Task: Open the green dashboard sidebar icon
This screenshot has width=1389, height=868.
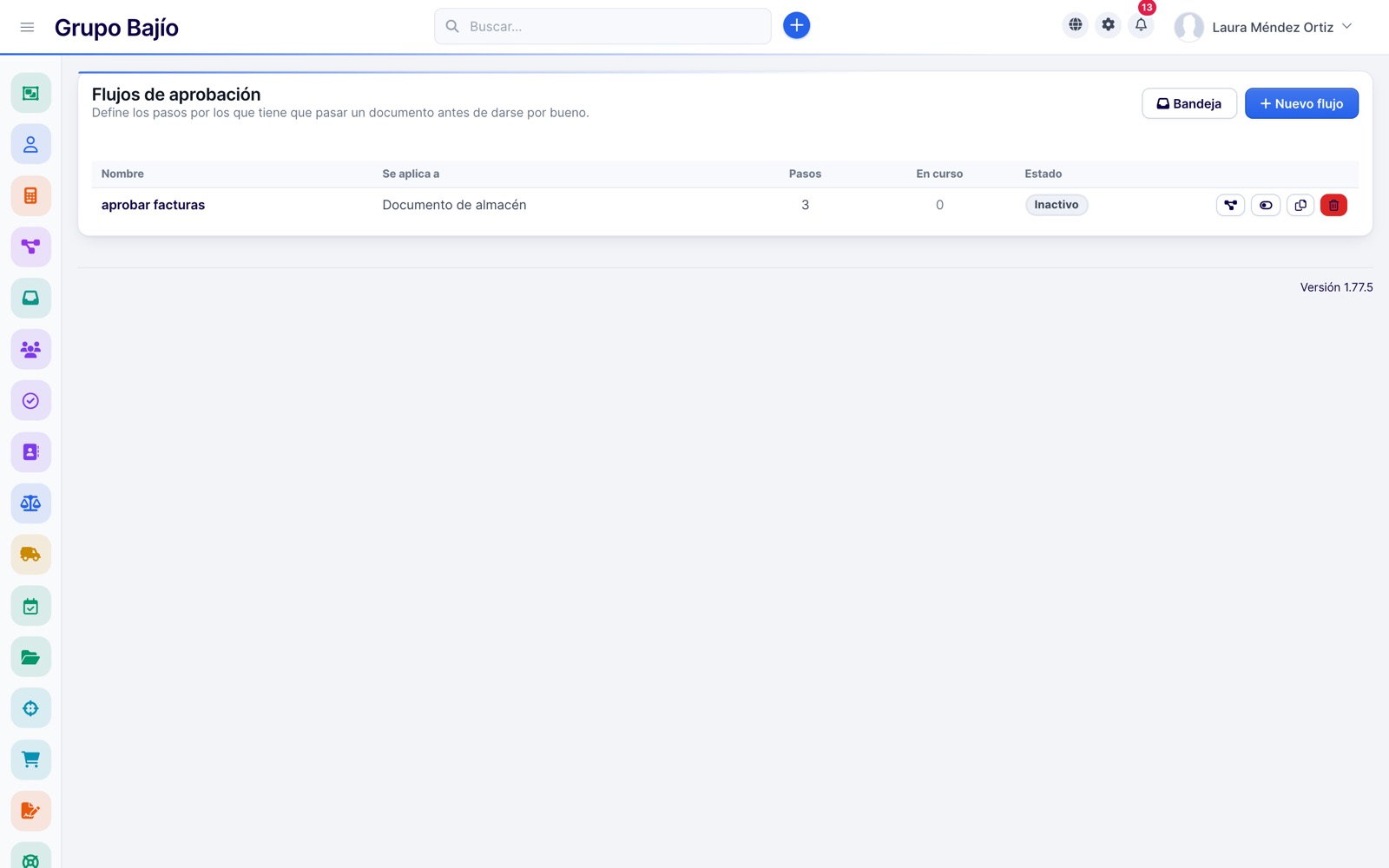Action: pyautogui.click(x=30, y=93)
